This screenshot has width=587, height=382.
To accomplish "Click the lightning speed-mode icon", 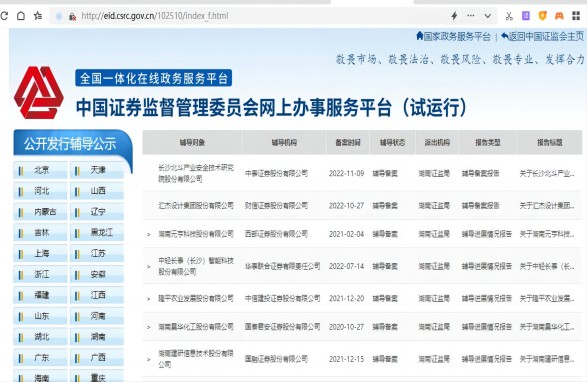I will click(454, 16).
